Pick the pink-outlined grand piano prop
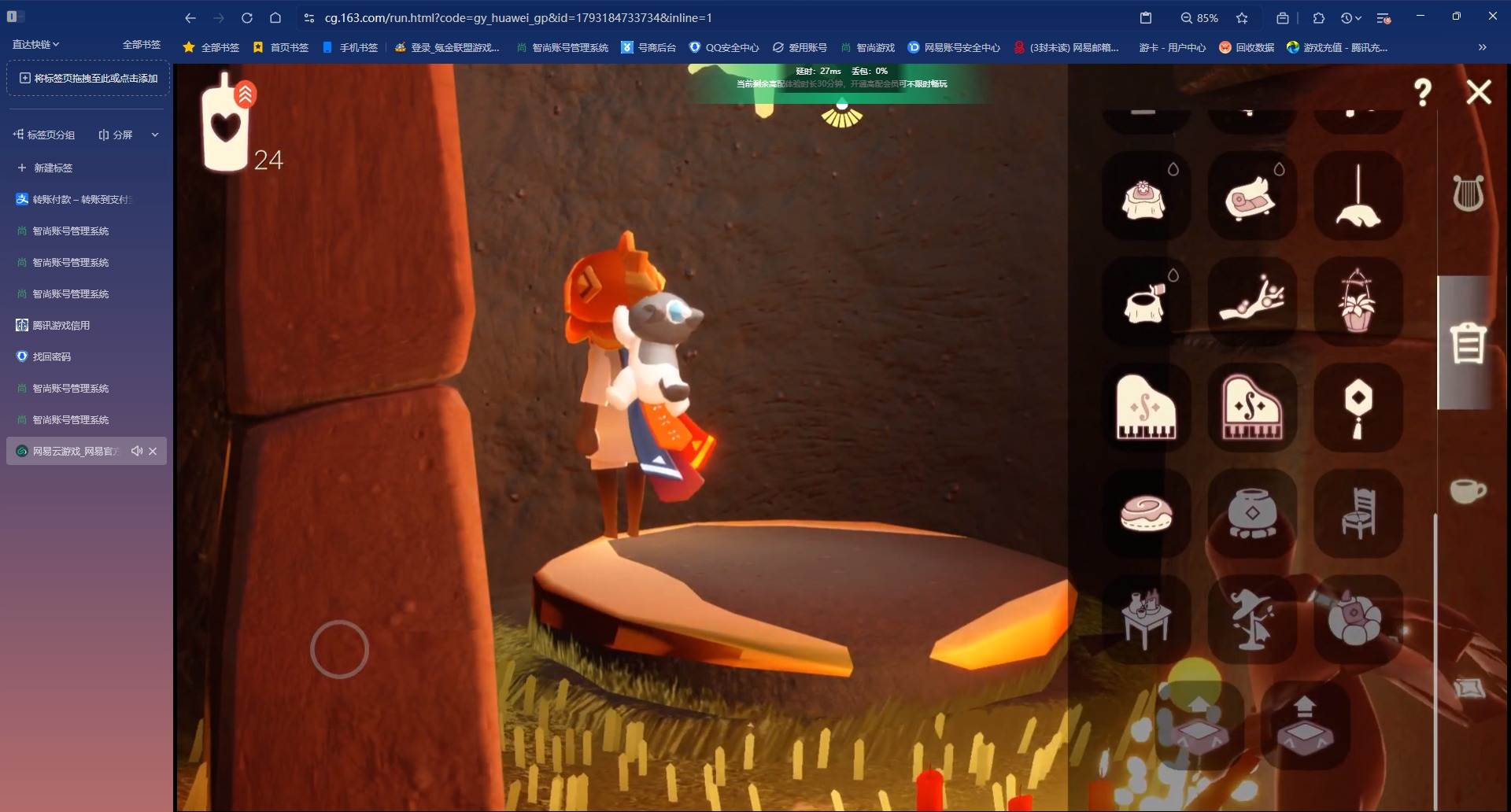Viewport: 1511px width, 812px height. click(x=1251, y=408)
